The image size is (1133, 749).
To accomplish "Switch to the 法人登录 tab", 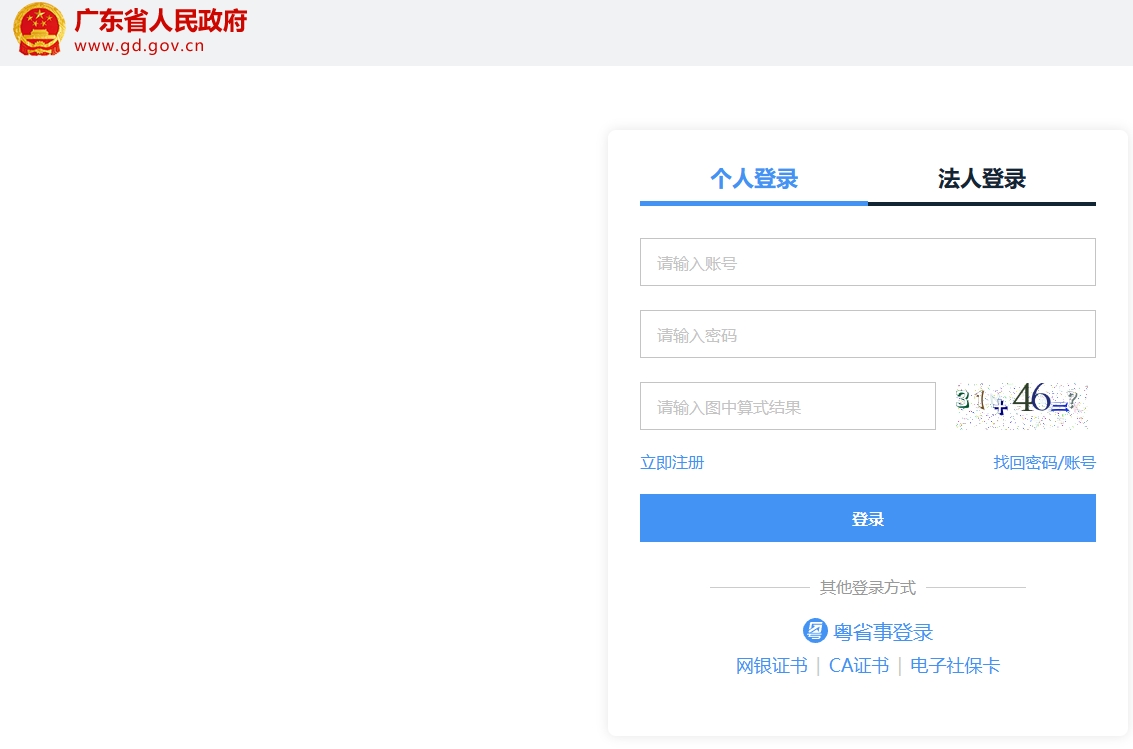I will coord(981,178).
